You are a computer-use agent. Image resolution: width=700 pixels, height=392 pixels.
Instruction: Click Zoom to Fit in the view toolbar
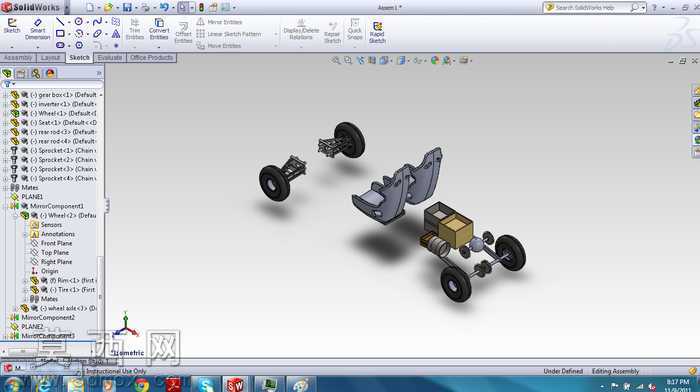pos(336,60)
